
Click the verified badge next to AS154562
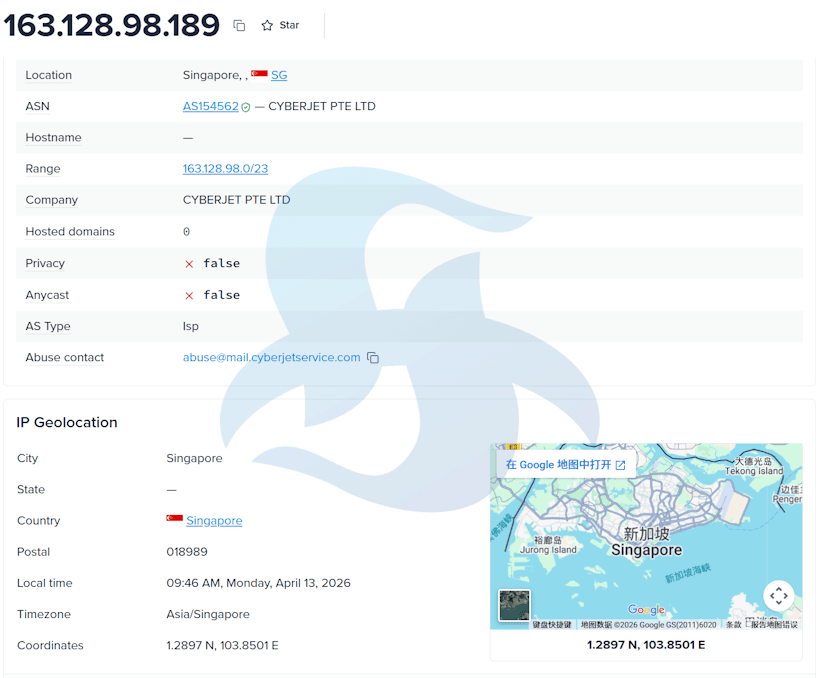(246, 107)
